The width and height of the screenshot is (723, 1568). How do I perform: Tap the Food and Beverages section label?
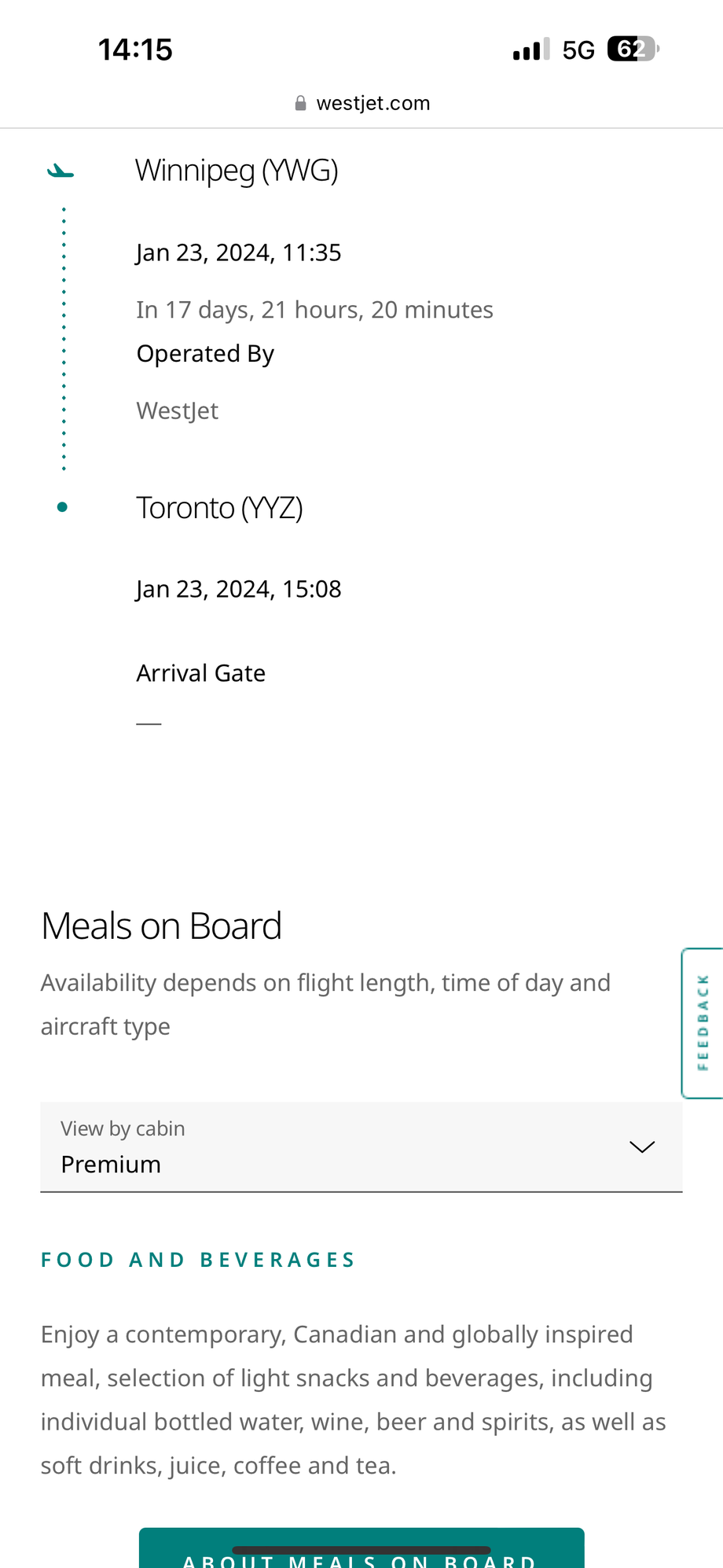coord(198,1260)
